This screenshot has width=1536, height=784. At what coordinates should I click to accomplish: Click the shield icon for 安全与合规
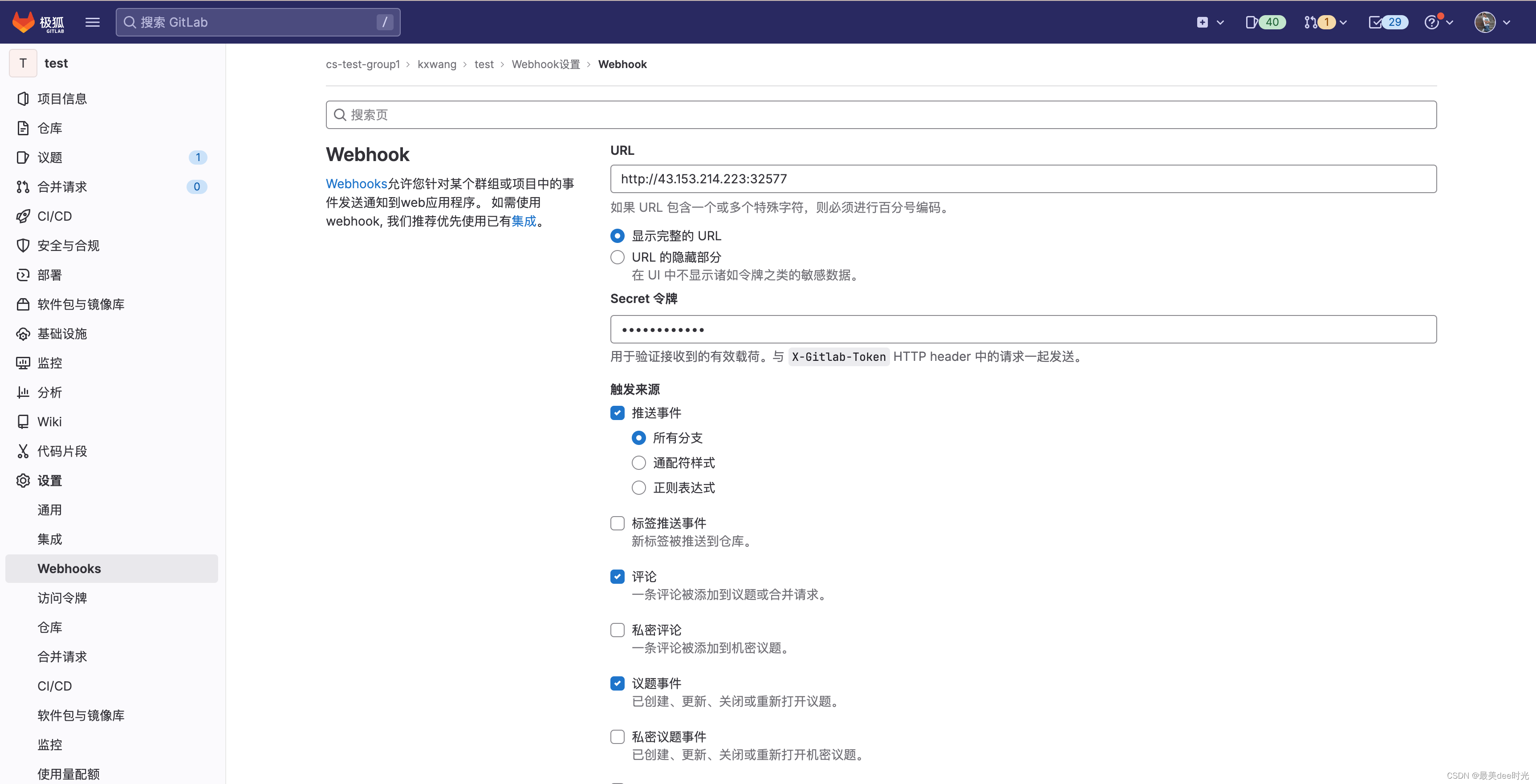pos(23,246)
